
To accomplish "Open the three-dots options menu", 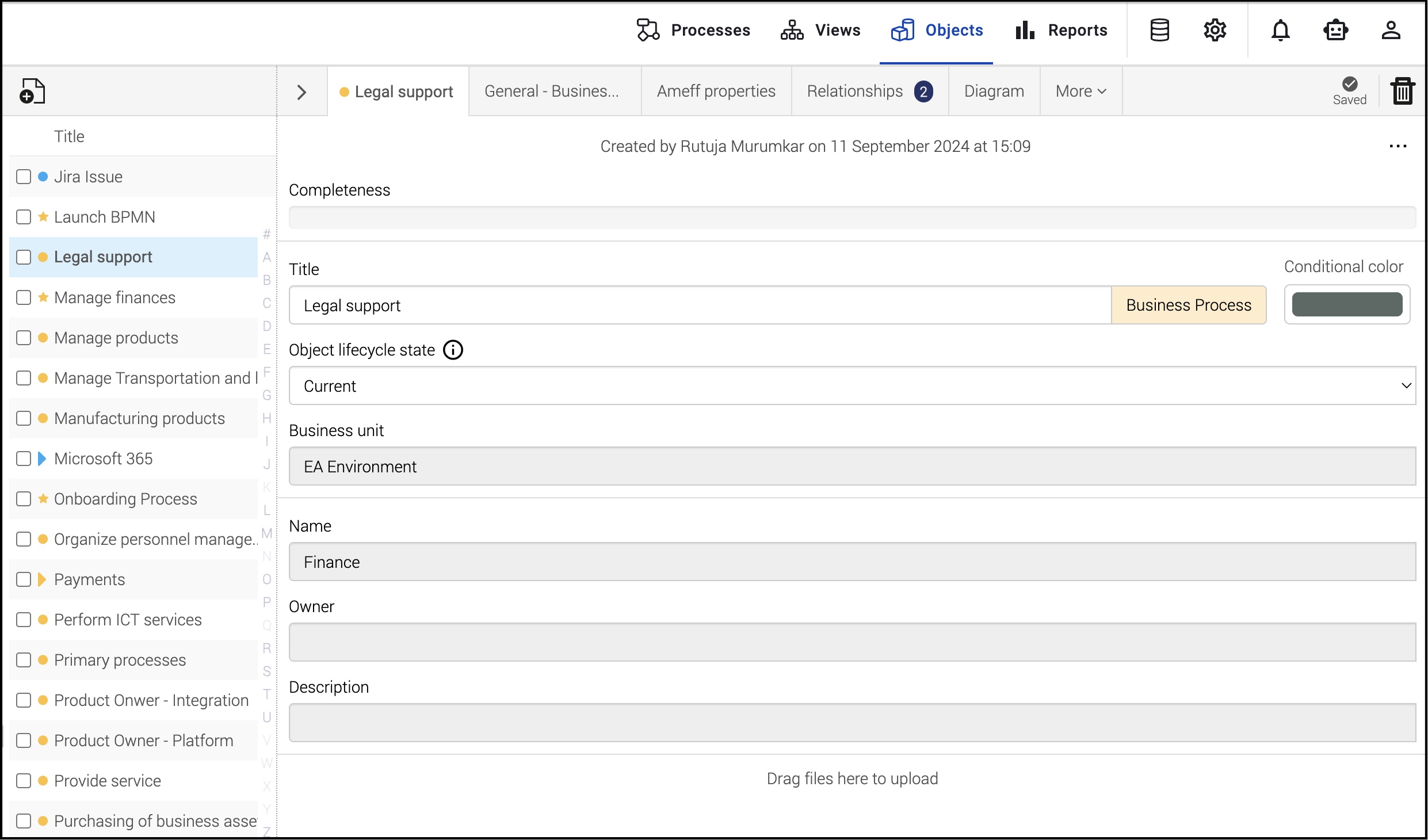I will tap(1398, 146).
